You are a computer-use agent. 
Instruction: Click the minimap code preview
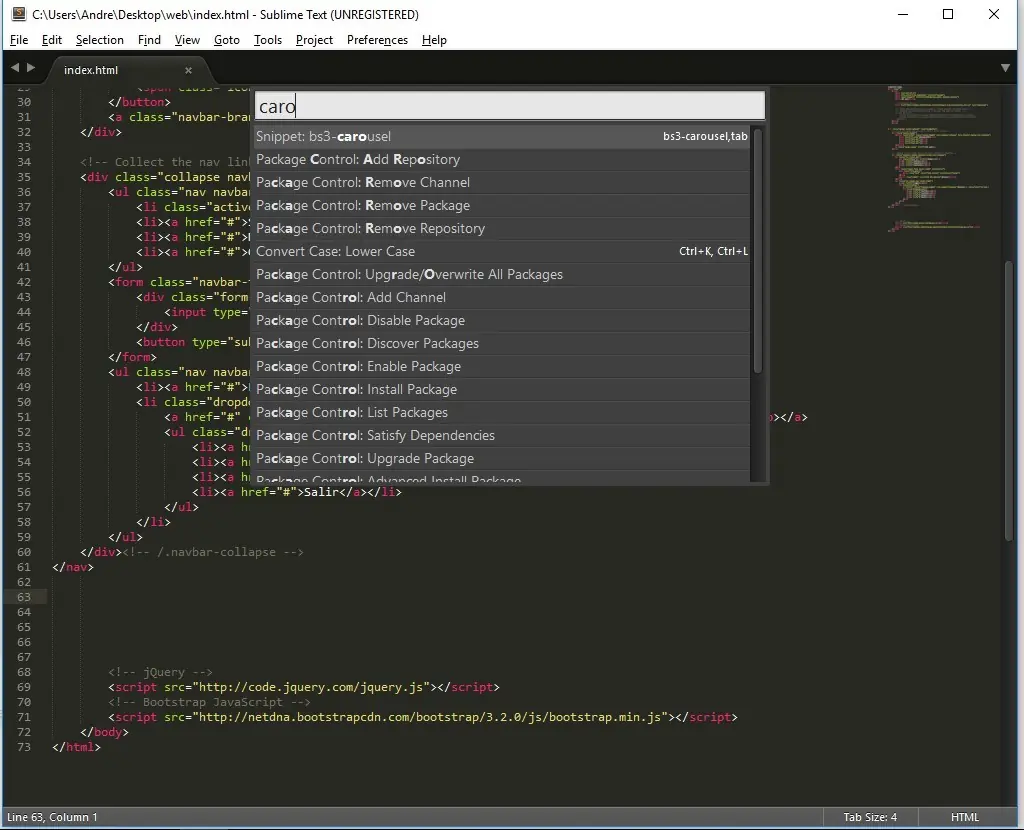[x=938, y=159]
